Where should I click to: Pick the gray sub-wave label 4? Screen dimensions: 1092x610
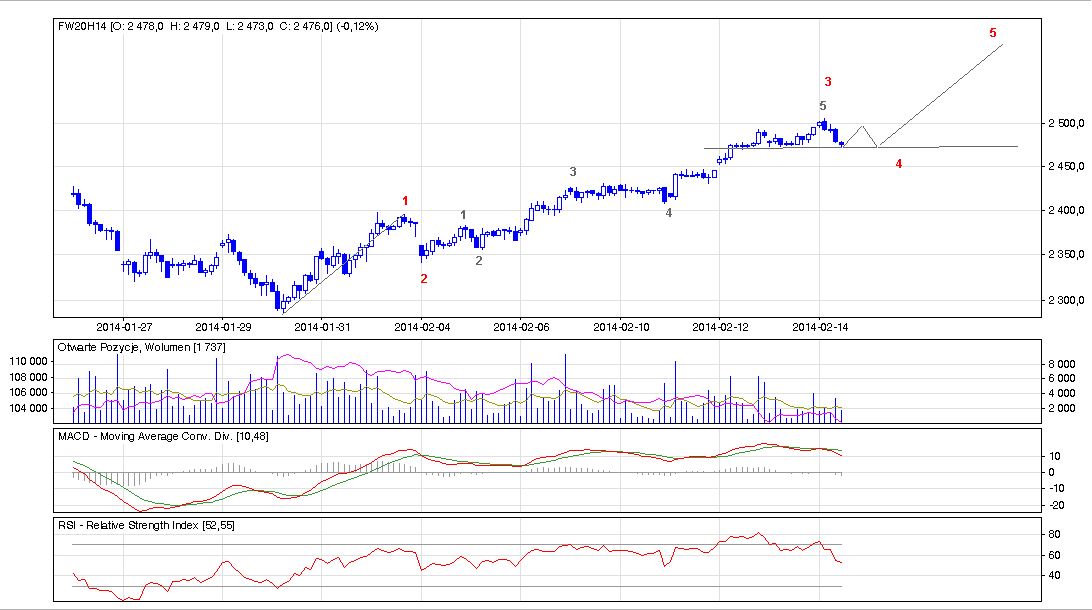[669, 212]
